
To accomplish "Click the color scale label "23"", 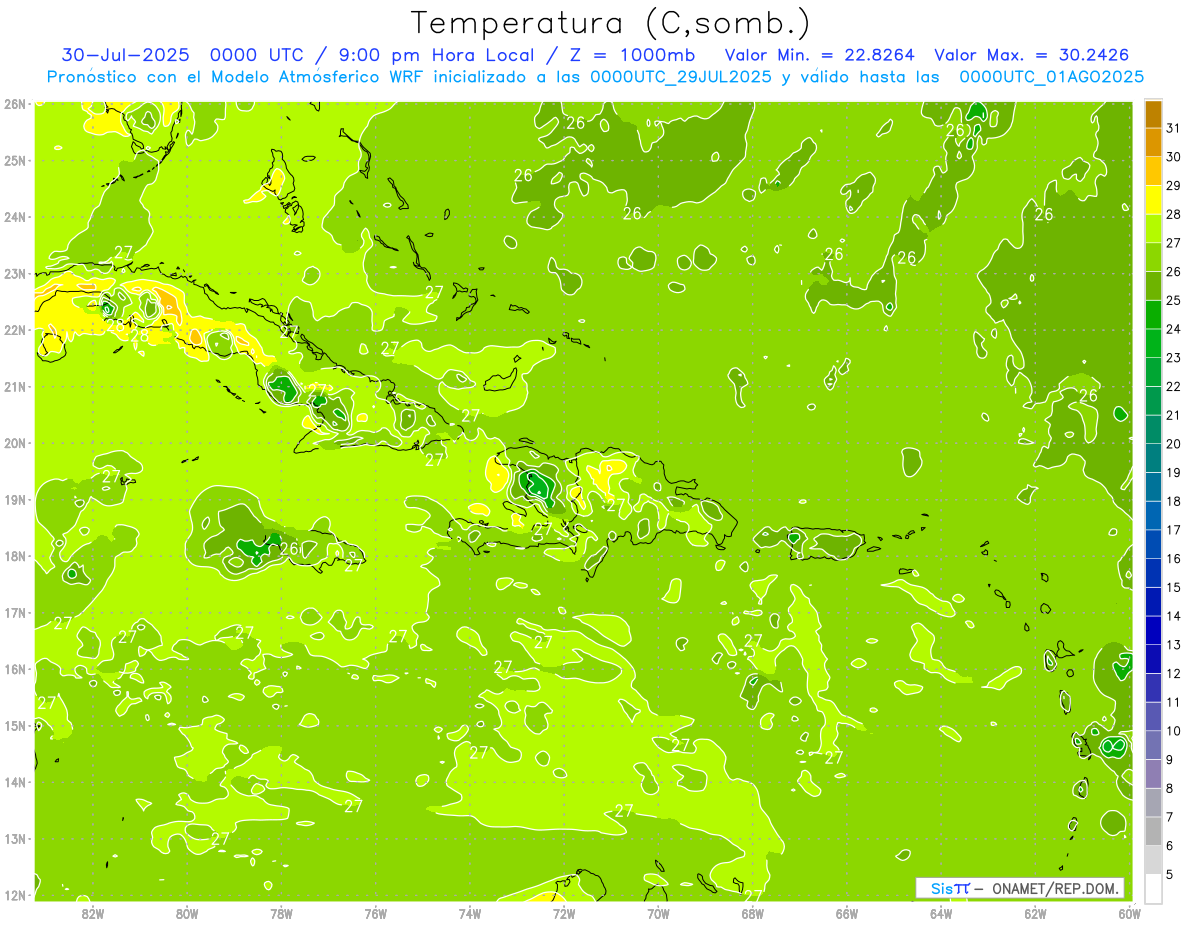I will (1174, 358).
